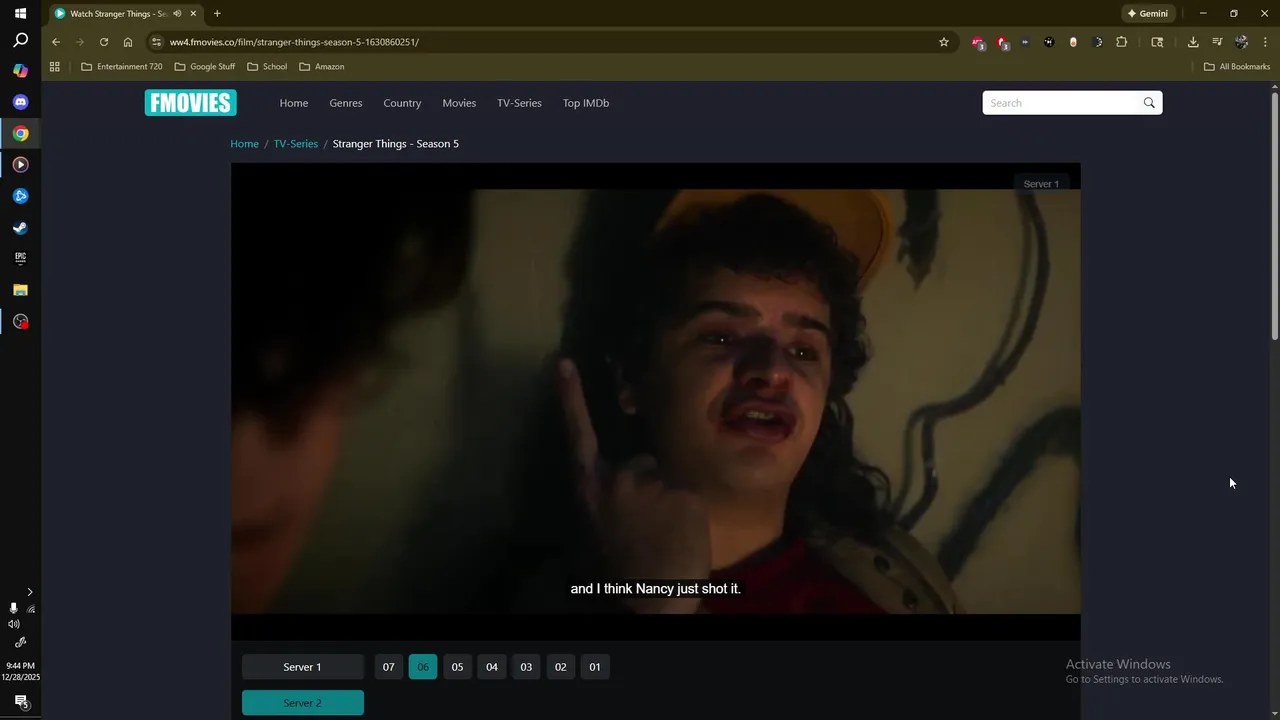
Task: Click the red ad-blocker extension icon
Action: pyautogui.click(x=1002, y=42)
